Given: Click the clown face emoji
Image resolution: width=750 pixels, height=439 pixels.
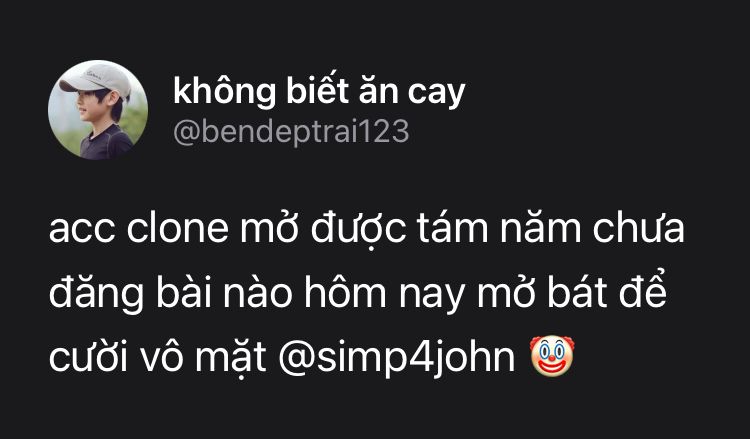Looking at the screenshot, I should click(552, 356).
